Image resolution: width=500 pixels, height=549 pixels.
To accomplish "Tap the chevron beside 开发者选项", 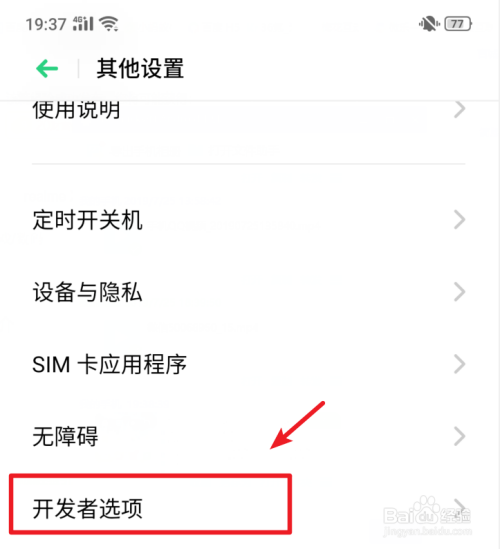I will [460, 508].
